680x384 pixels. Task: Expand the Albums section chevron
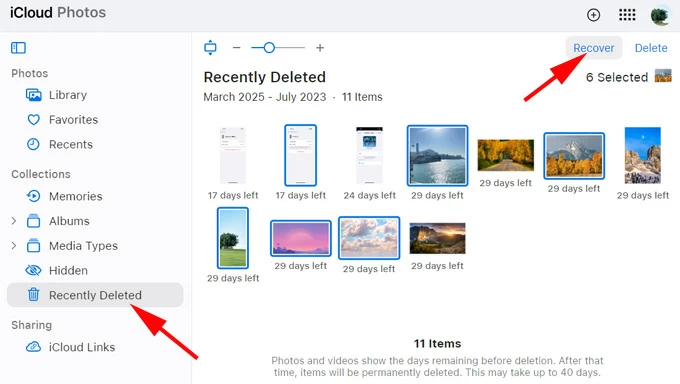pos(14,221)
